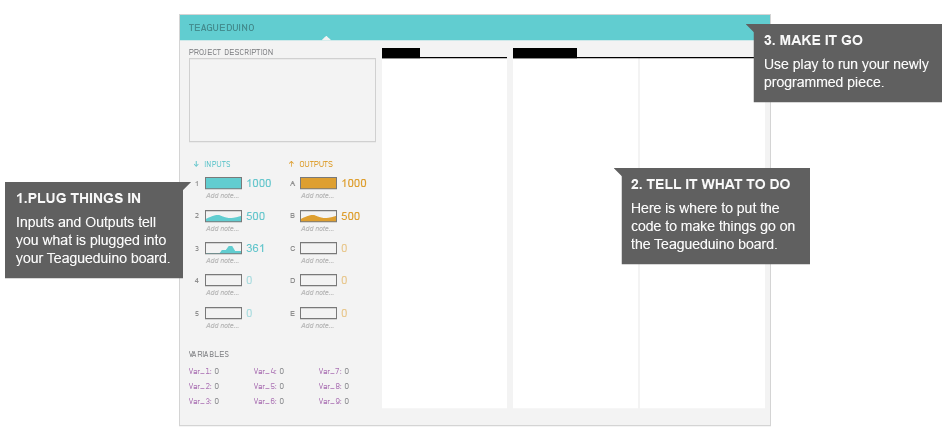Click the down arrow beside INPUTS
The height and width of the screenshot is (441, 950).
click(196, 164)
